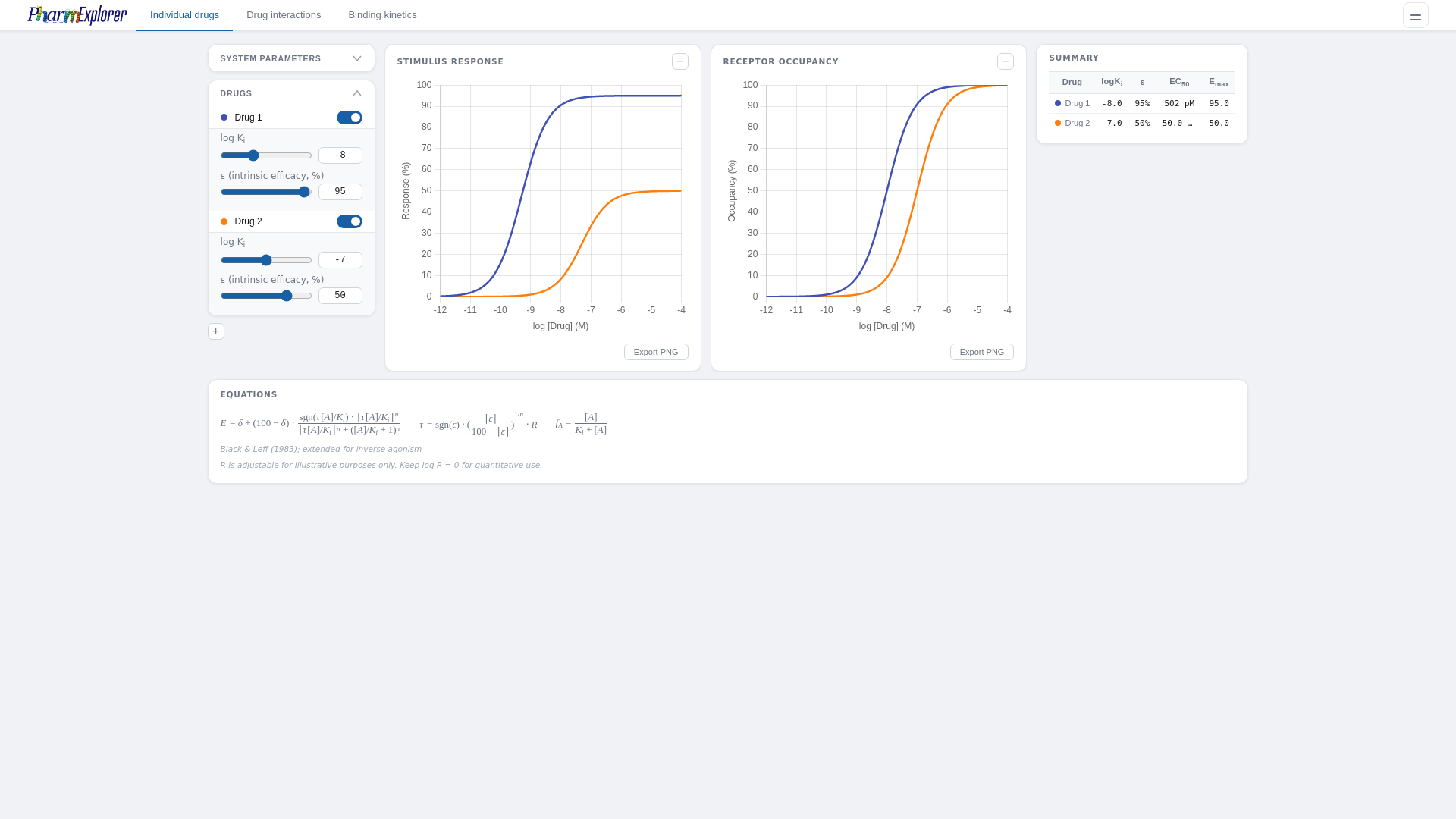
Task: Open the Drug interactions tab
Action: click(284, 15)
